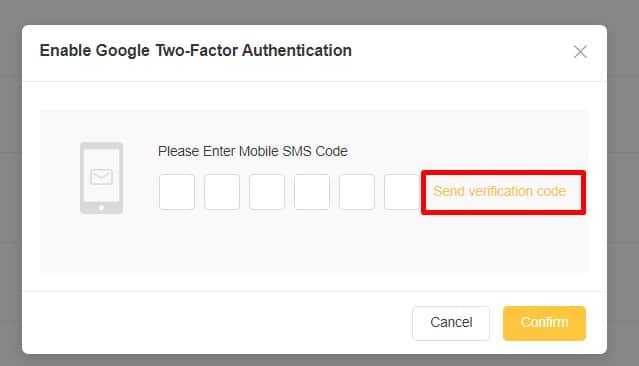
Task: Click the mobile phone illustration icon
Action: tap(101, 178)
